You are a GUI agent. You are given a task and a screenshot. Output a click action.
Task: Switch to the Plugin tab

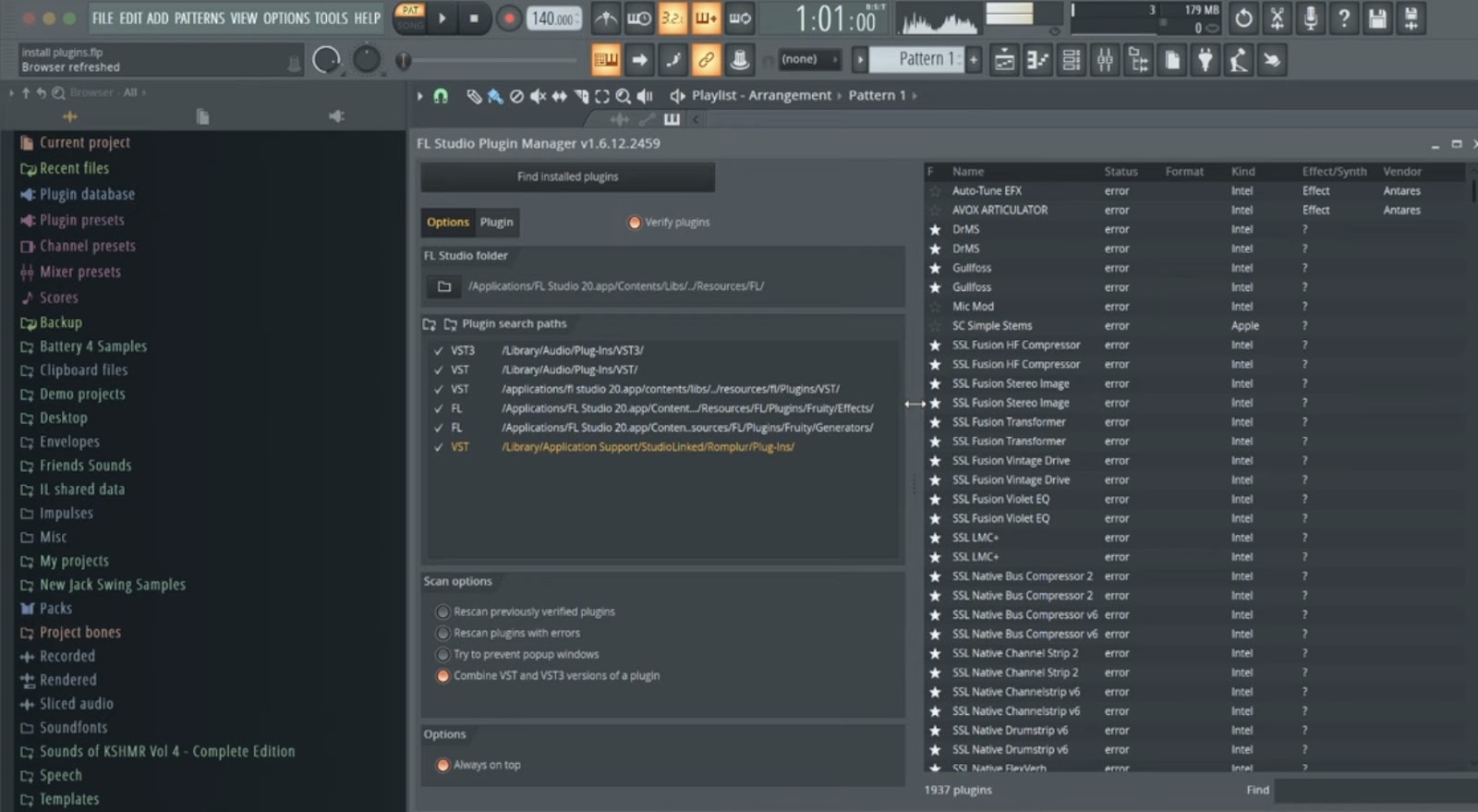497,222
